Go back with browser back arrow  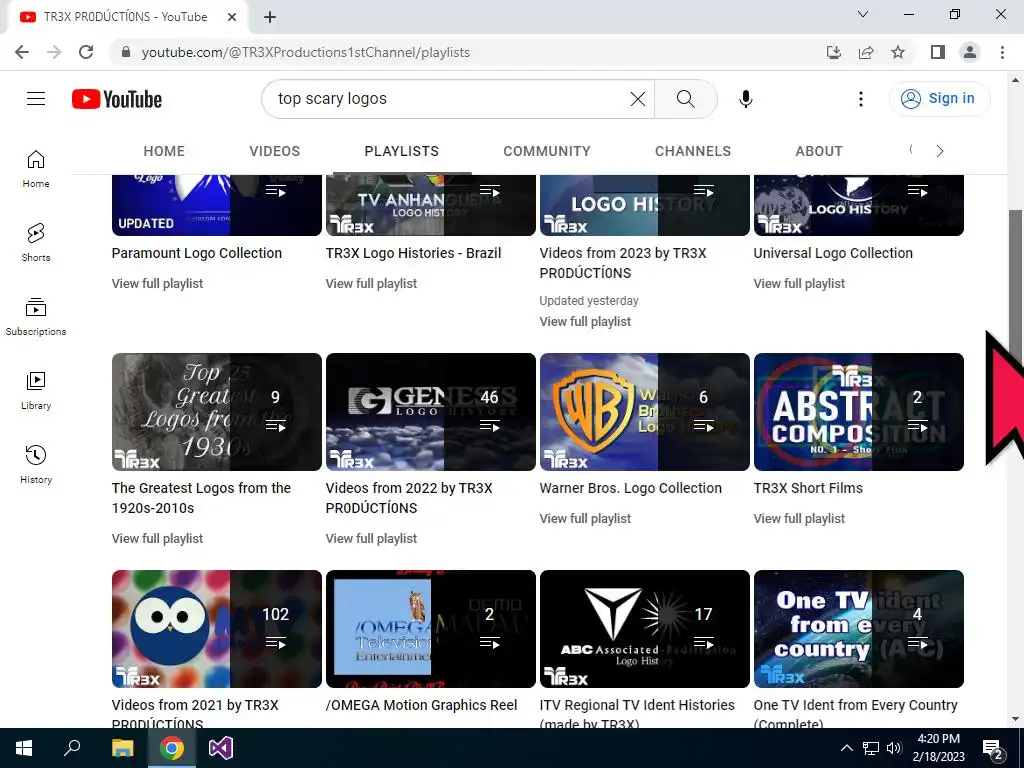[x=22, y=52]
